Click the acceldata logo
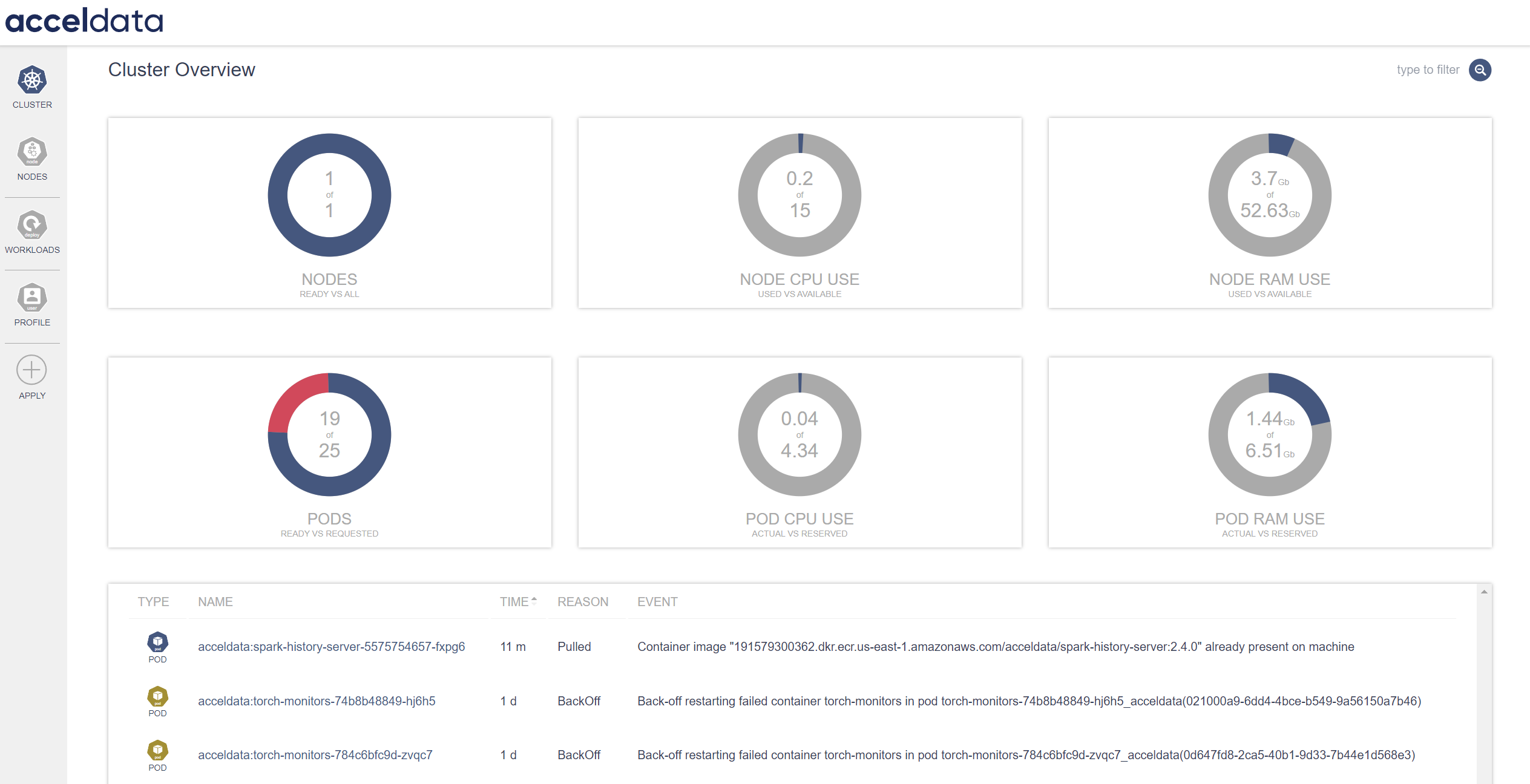1530x784 pixels. tap(84, 21)
